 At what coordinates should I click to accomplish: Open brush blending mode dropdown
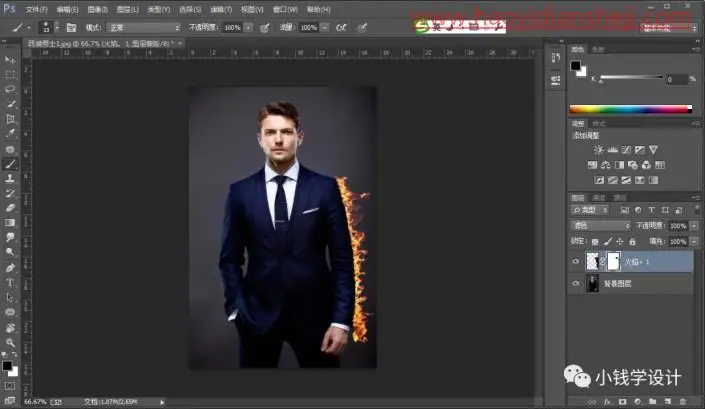pos(145,27)
